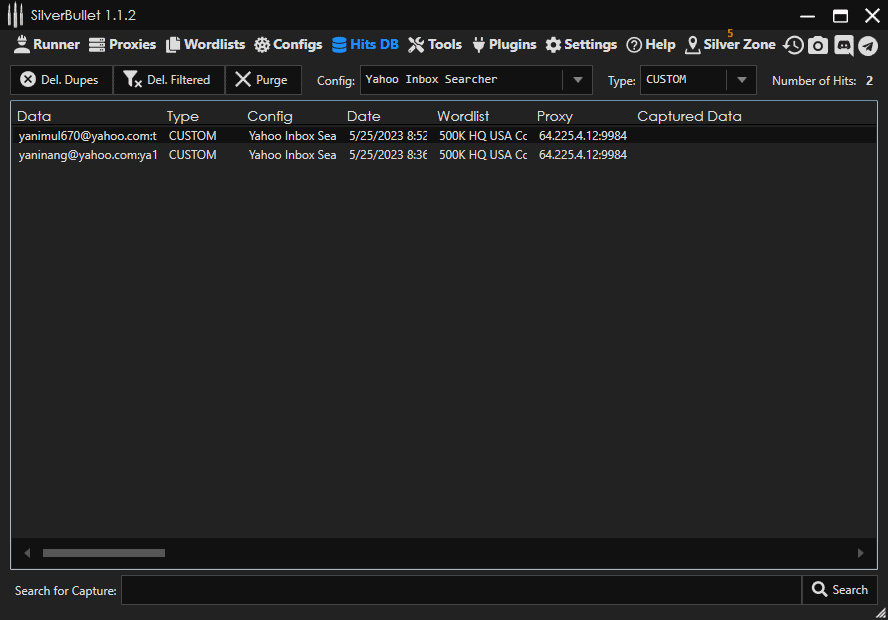
Task: Click the scrollbar left arrow
Action: 27,553
